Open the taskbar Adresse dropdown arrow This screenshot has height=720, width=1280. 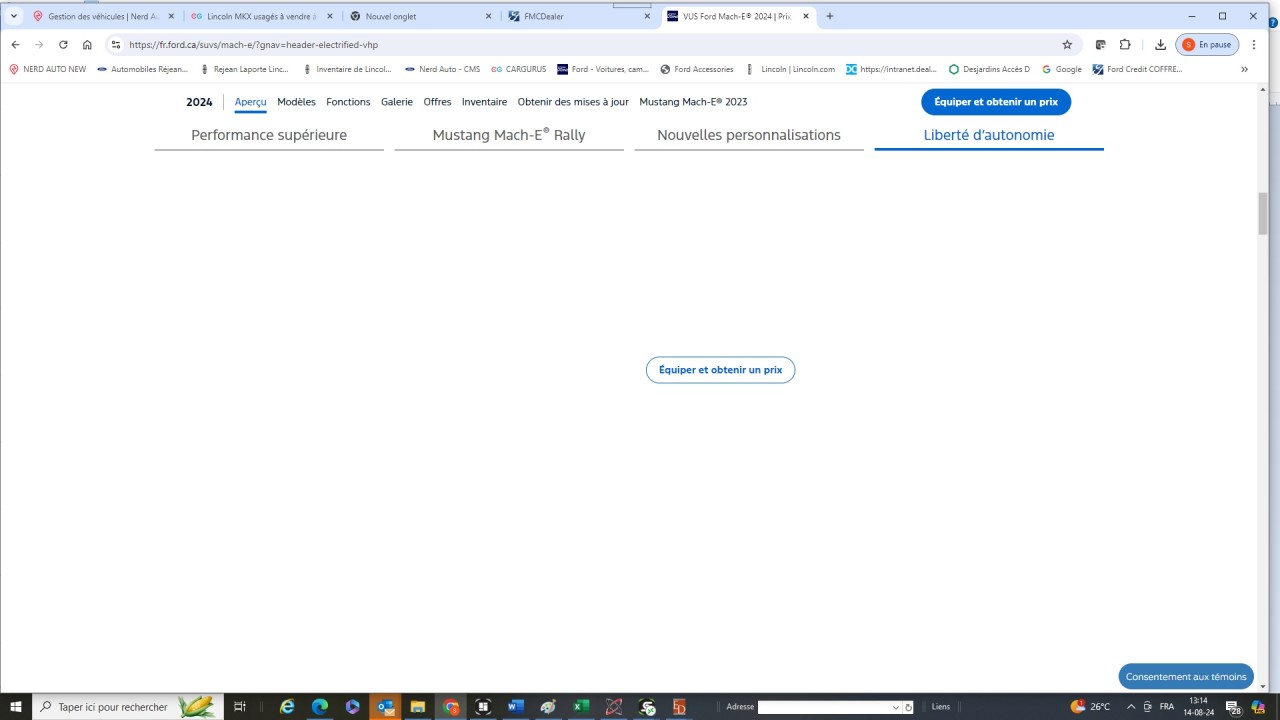pyautogui.click(x=895, y=707)
